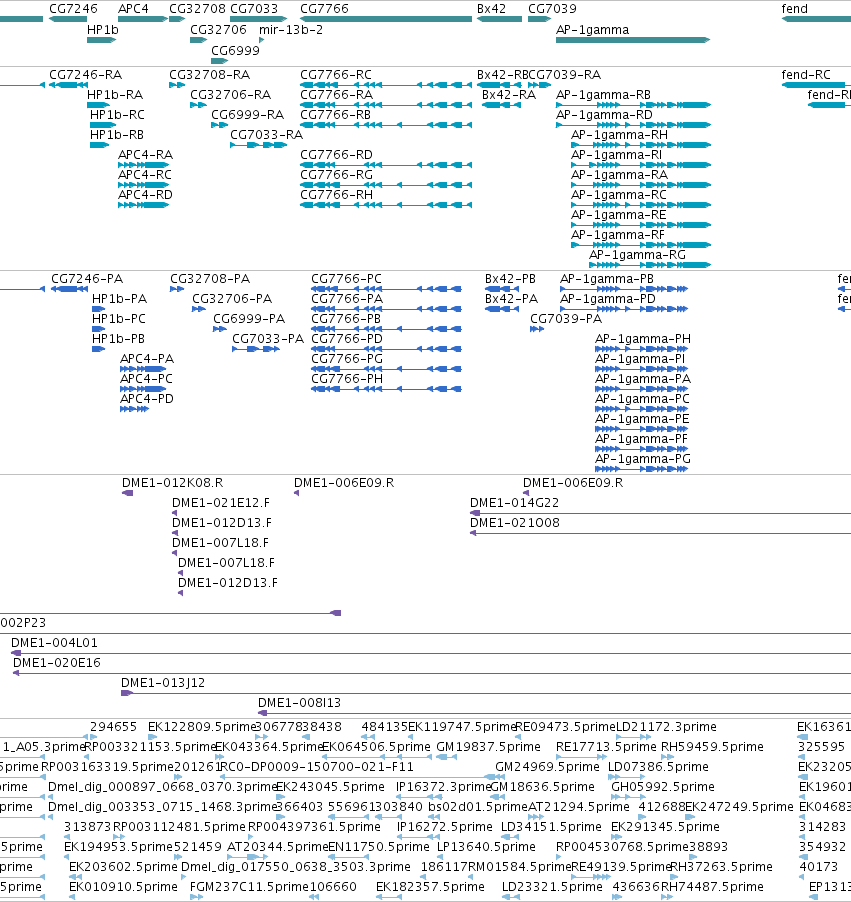Select the APC4 gene label
Image resolution: width=851 pixels, height=902 pixels.
[x=133, y=9]
